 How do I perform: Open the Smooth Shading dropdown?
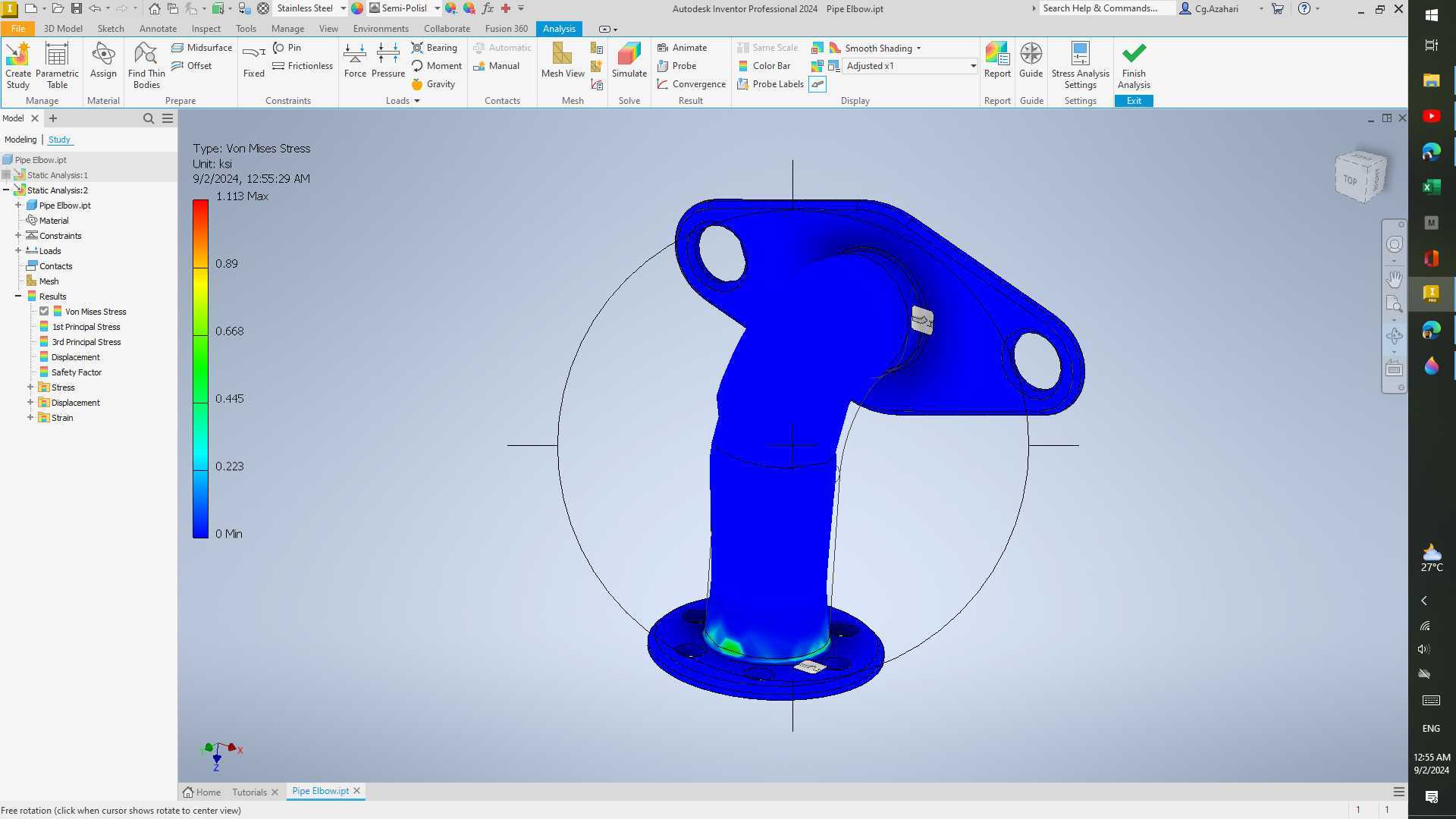[918, 48]
